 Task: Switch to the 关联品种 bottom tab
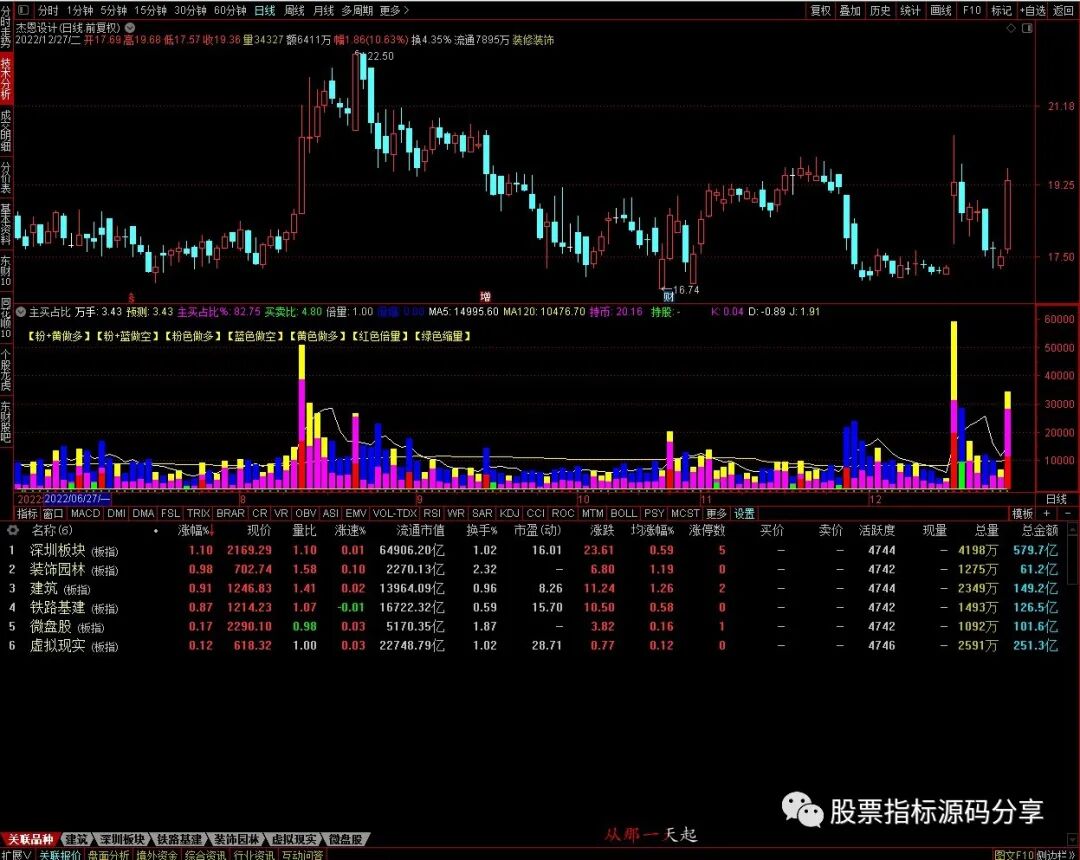(30, 839)
